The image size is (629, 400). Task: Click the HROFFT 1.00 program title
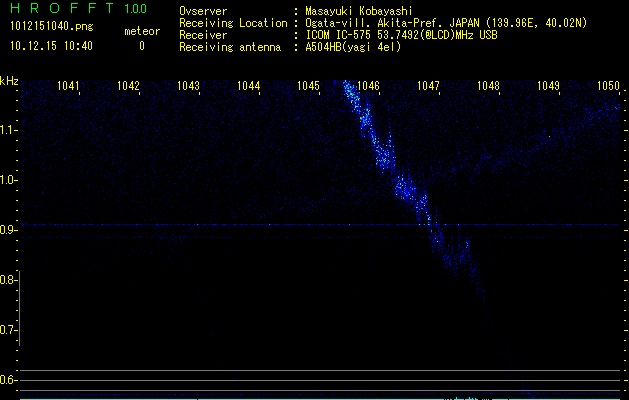pos(78,8)
